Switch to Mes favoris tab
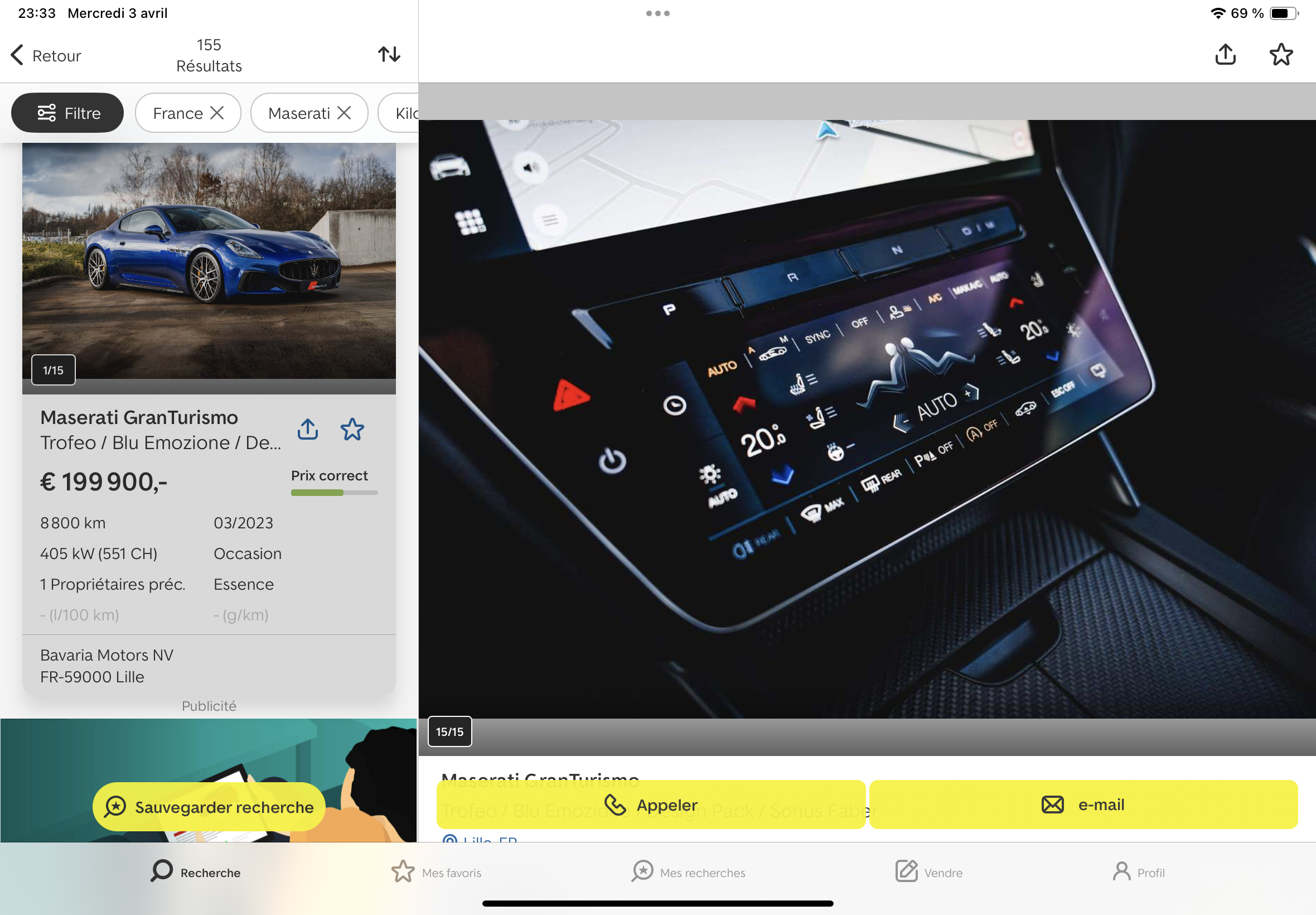This screenshot has height=915, width=1316. [437, 872]
